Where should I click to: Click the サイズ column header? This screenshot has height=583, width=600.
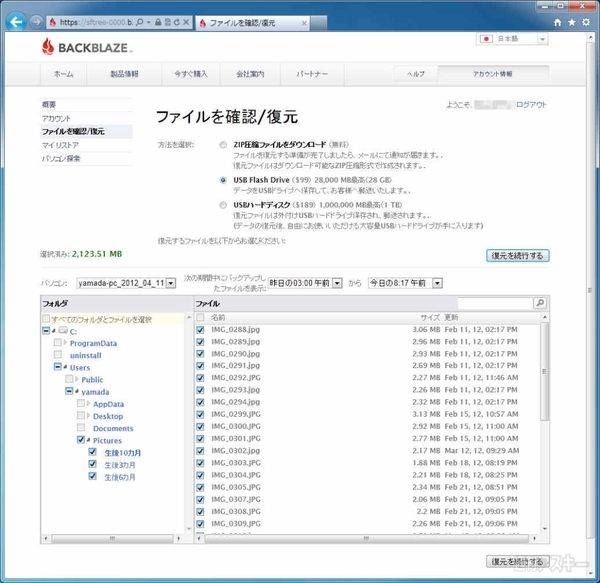coord(430,318)
